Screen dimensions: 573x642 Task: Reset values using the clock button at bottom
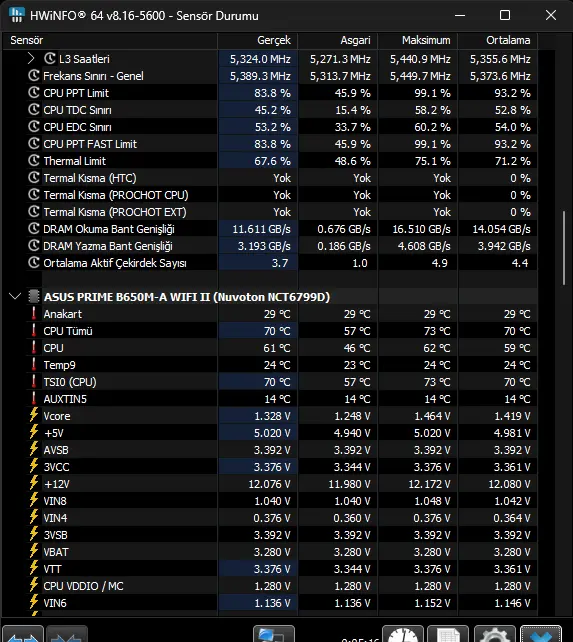pyautogui.click(x=403, y=634)
